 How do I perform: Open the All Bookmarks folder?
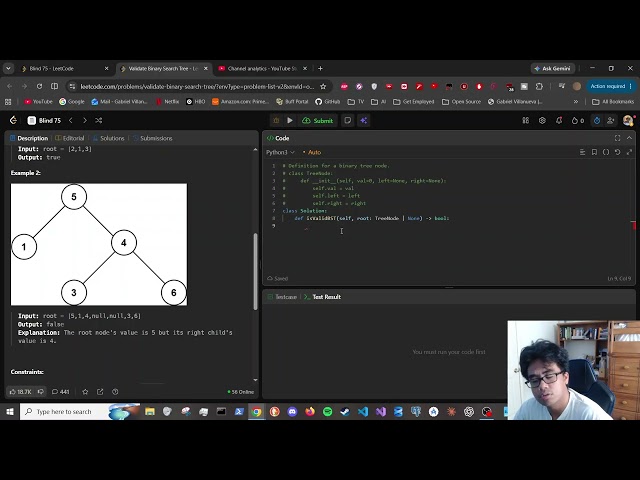[613, 101]
